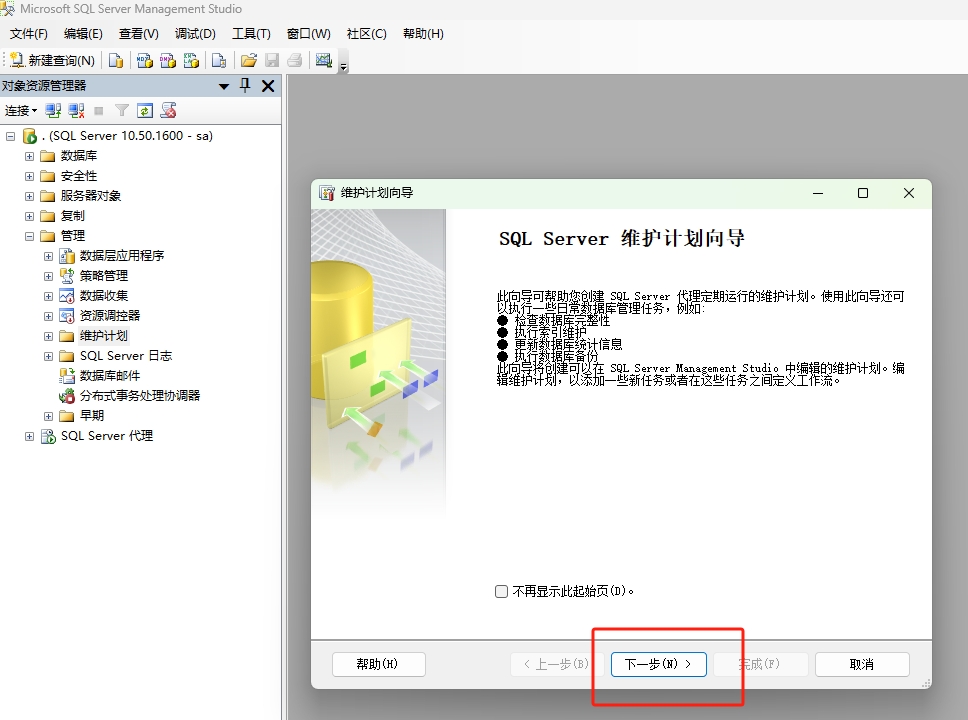Open the 文件(F) menu
968x720 pixels.
pyautogui.click(x=28, y=34)
